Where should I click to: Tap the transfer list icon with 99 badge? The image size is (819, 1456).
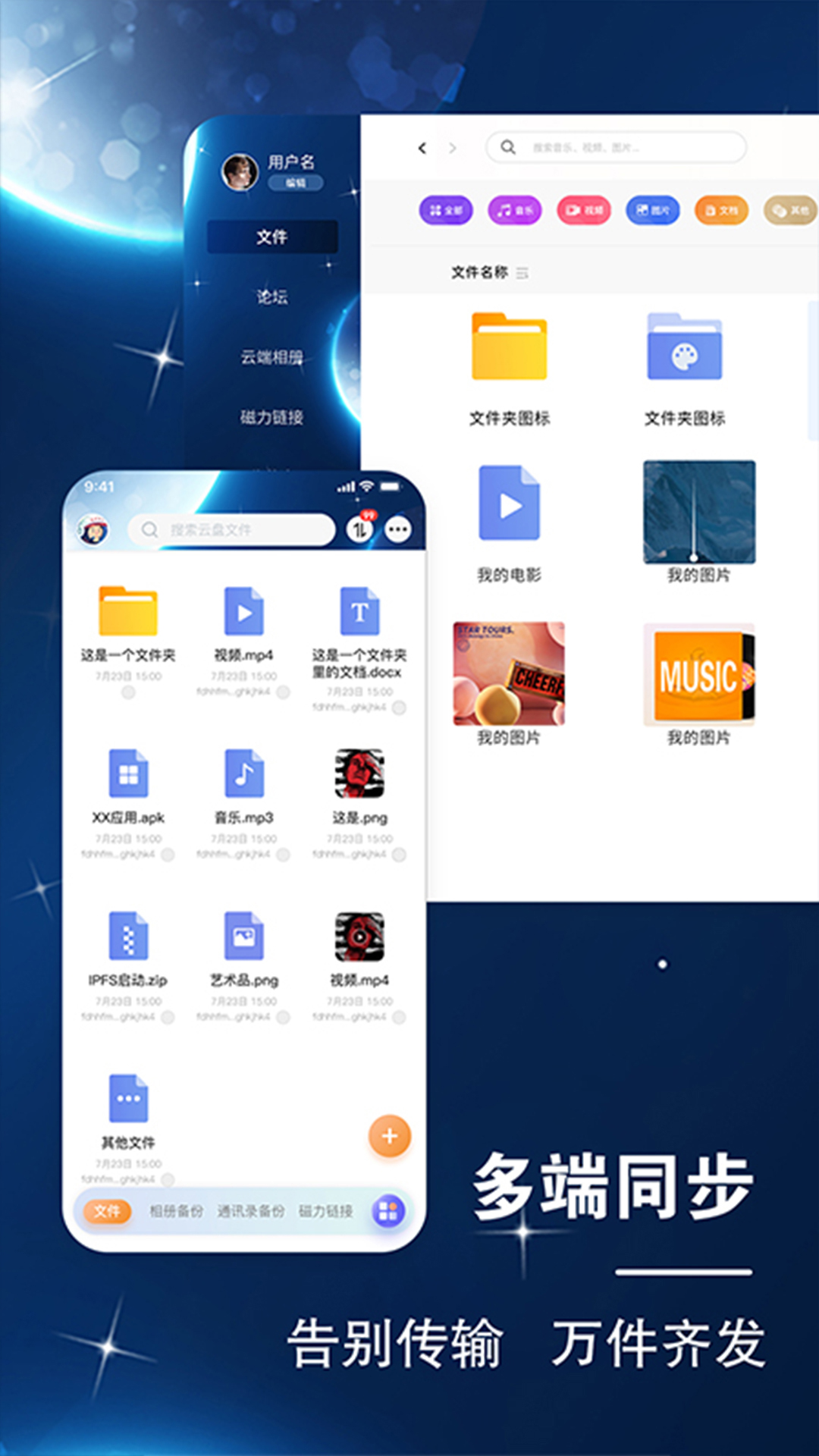coord(359,529)
